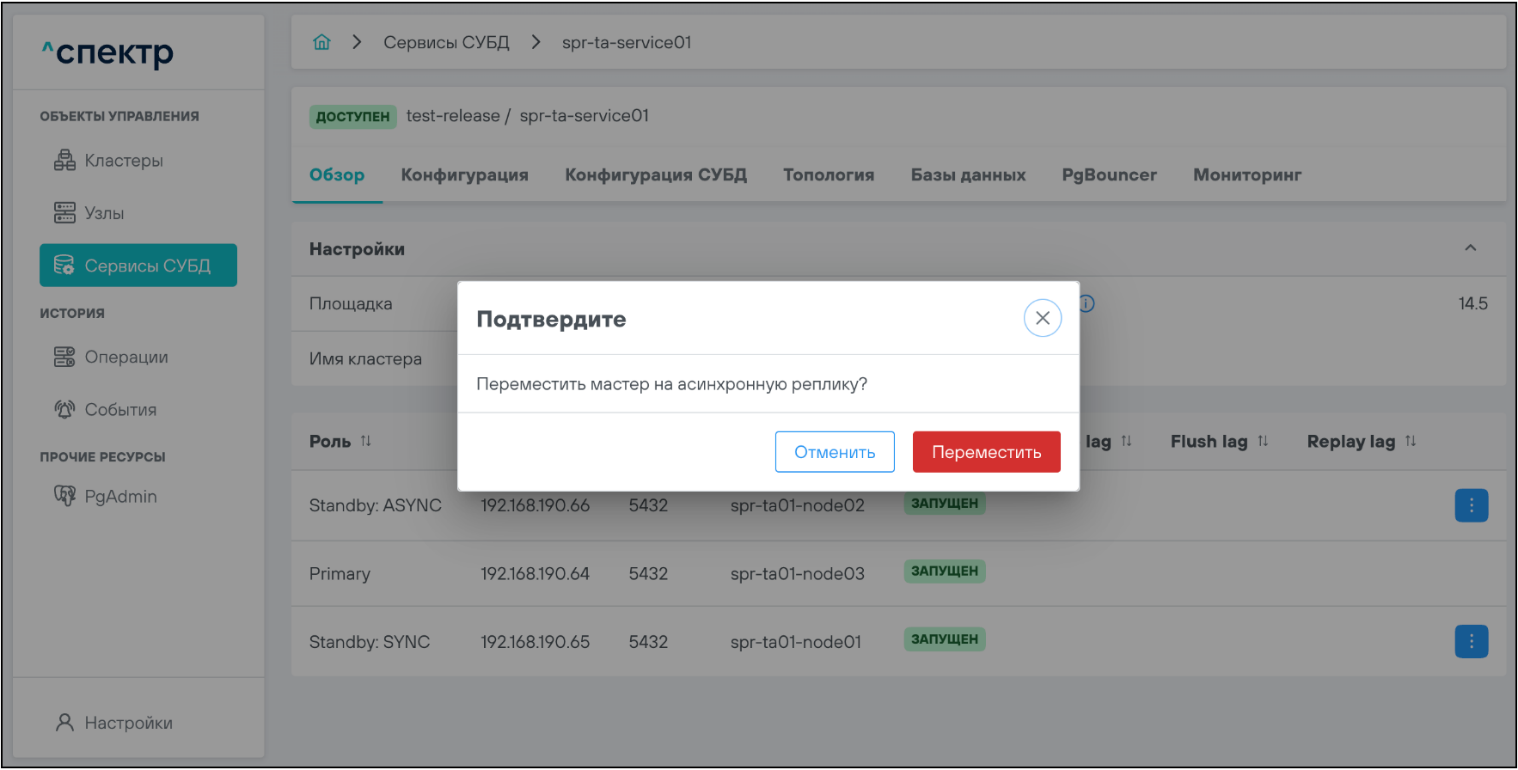Confirm with the red Переместить button

pyautogui.click(x=986, y=452)
